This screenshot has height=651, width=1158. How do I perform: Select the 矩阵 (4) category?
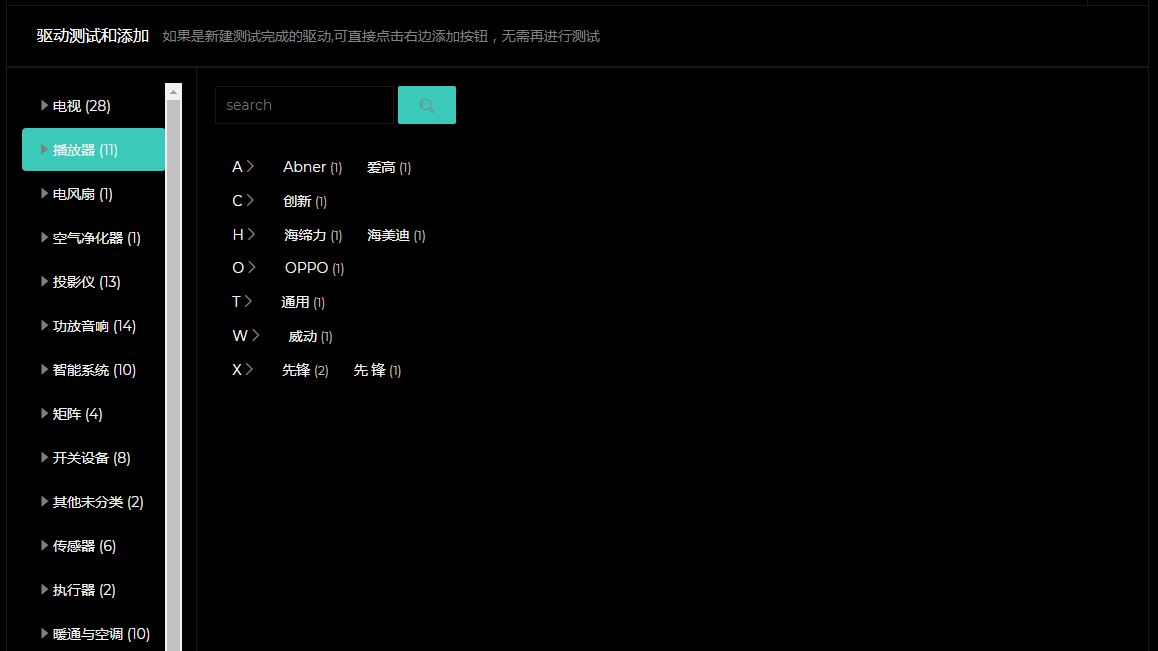point(77,414)
